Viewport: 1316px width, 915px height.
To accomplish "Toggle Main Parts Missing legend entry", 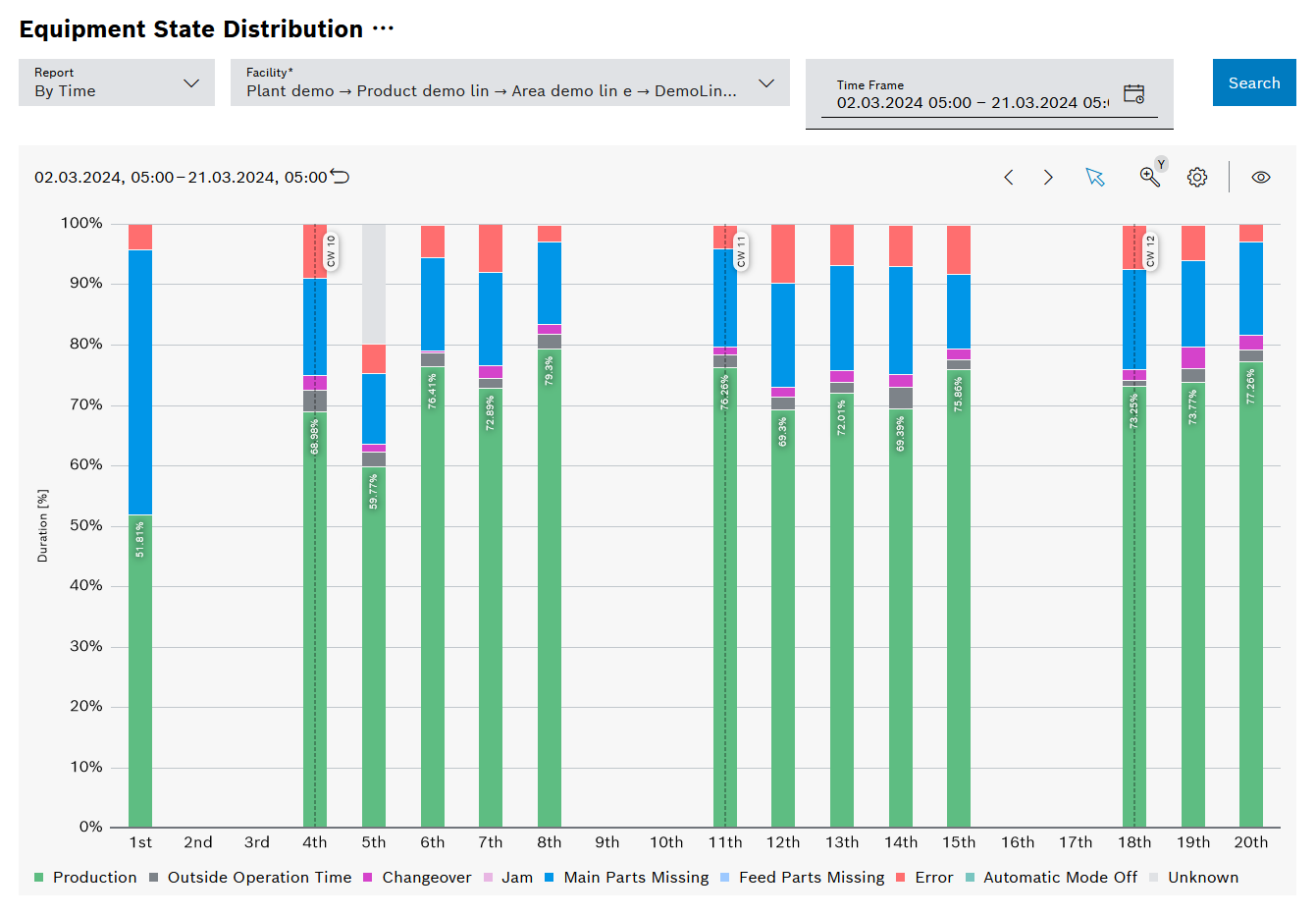I will coord(635,878).
